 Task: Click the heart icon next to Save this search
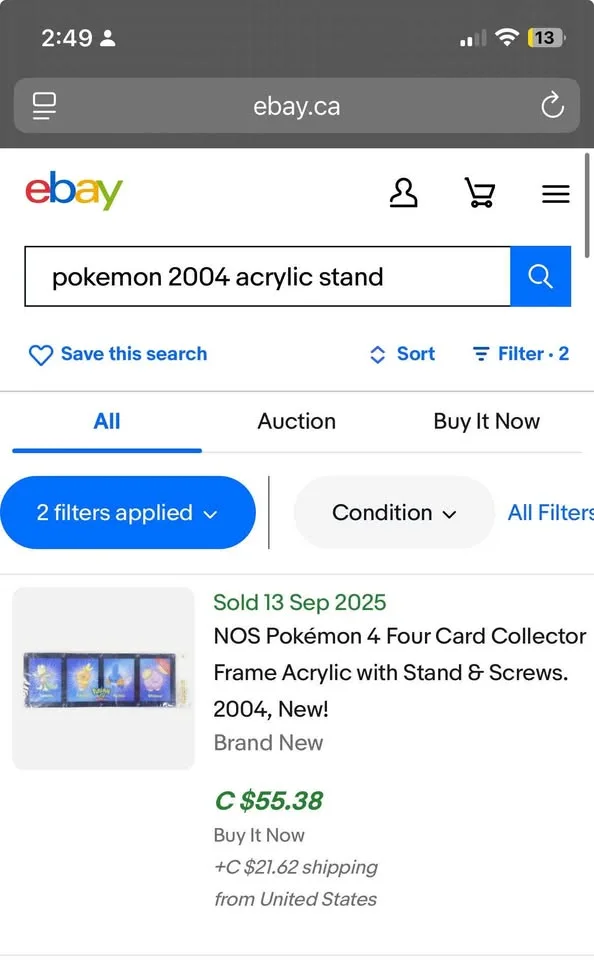click(40, 354)
